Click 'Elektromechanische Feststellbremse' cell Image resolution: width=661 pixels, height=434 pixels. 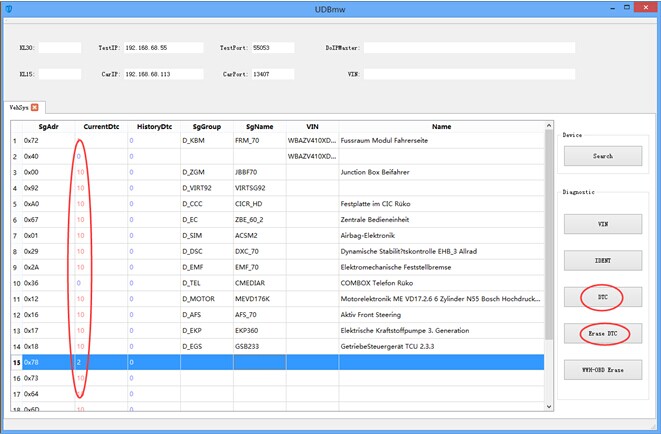point(441,267)
